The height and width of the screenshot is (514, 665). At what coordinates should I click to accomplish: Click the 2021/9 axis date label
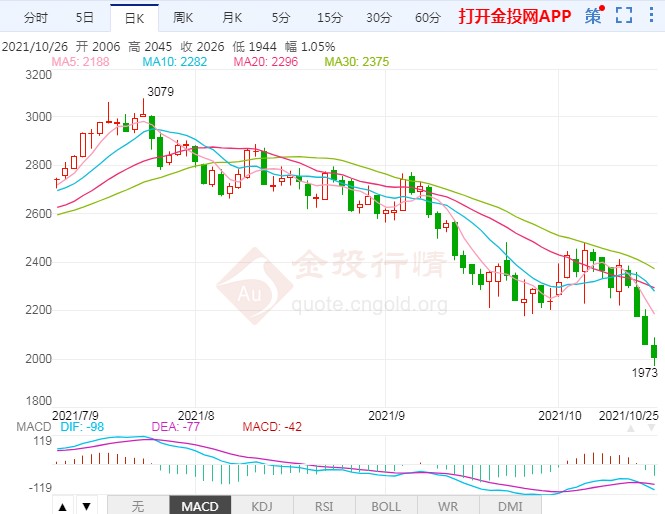tap(386, 416)
